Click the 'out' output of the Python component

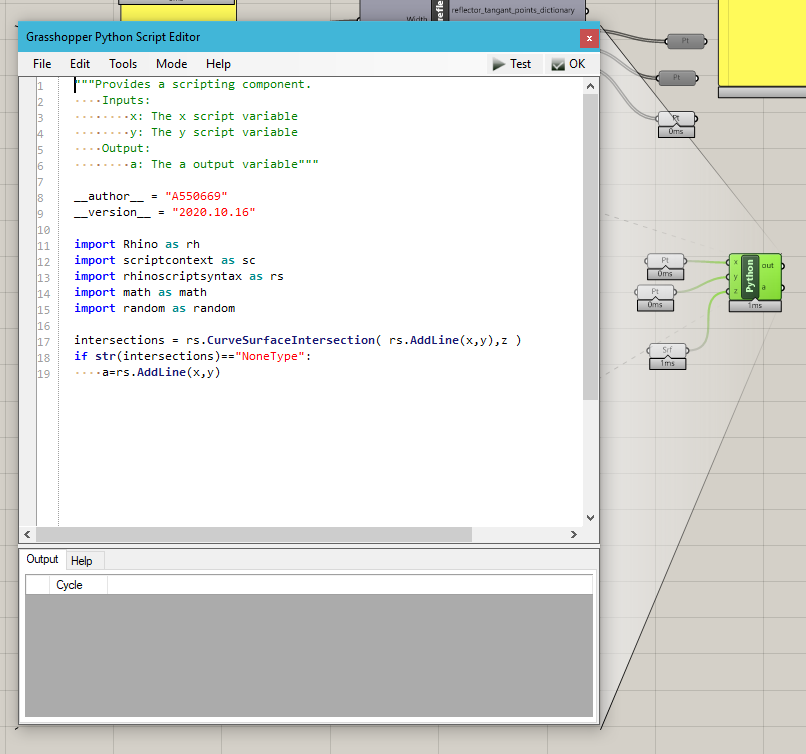768,266
